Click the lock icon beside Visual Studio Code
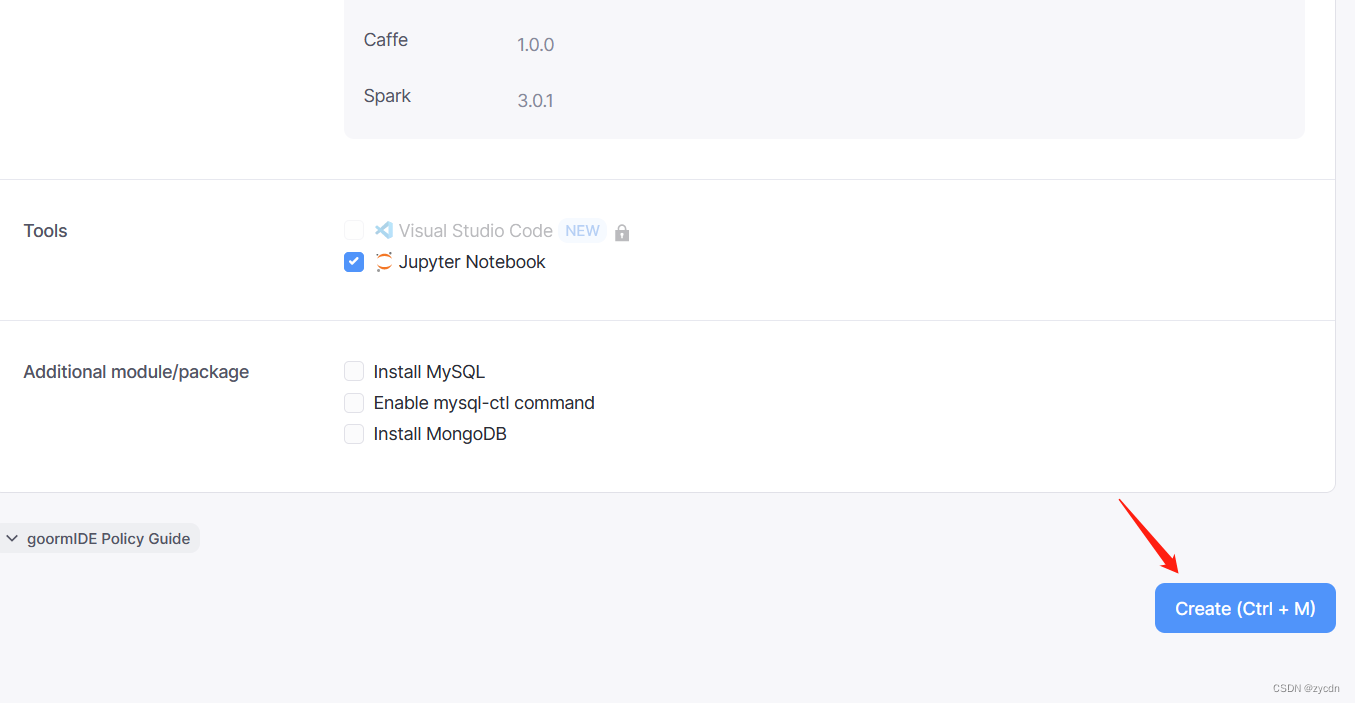This screenshot has width=1355, height=703. pos(622,232)
